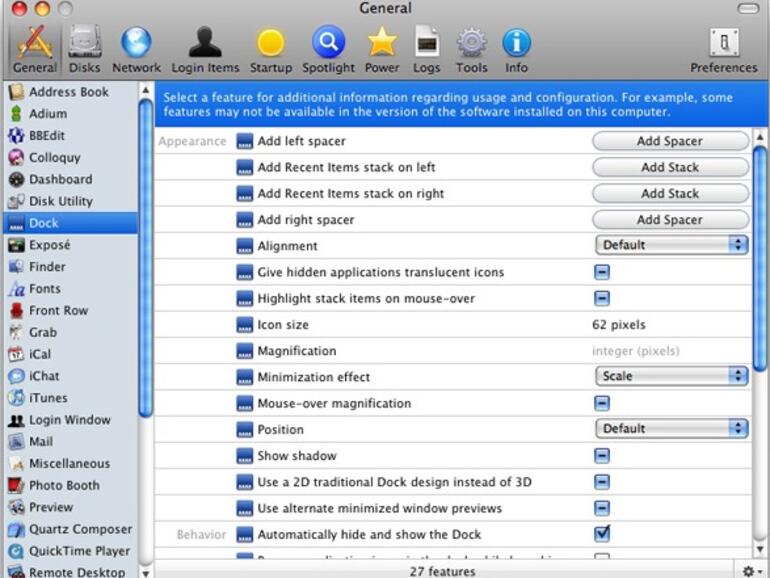Image resolution: width=770 pixels, height=578 pixels.
Task: Click the Startup toolbar icon
Action: click(270, 48)
